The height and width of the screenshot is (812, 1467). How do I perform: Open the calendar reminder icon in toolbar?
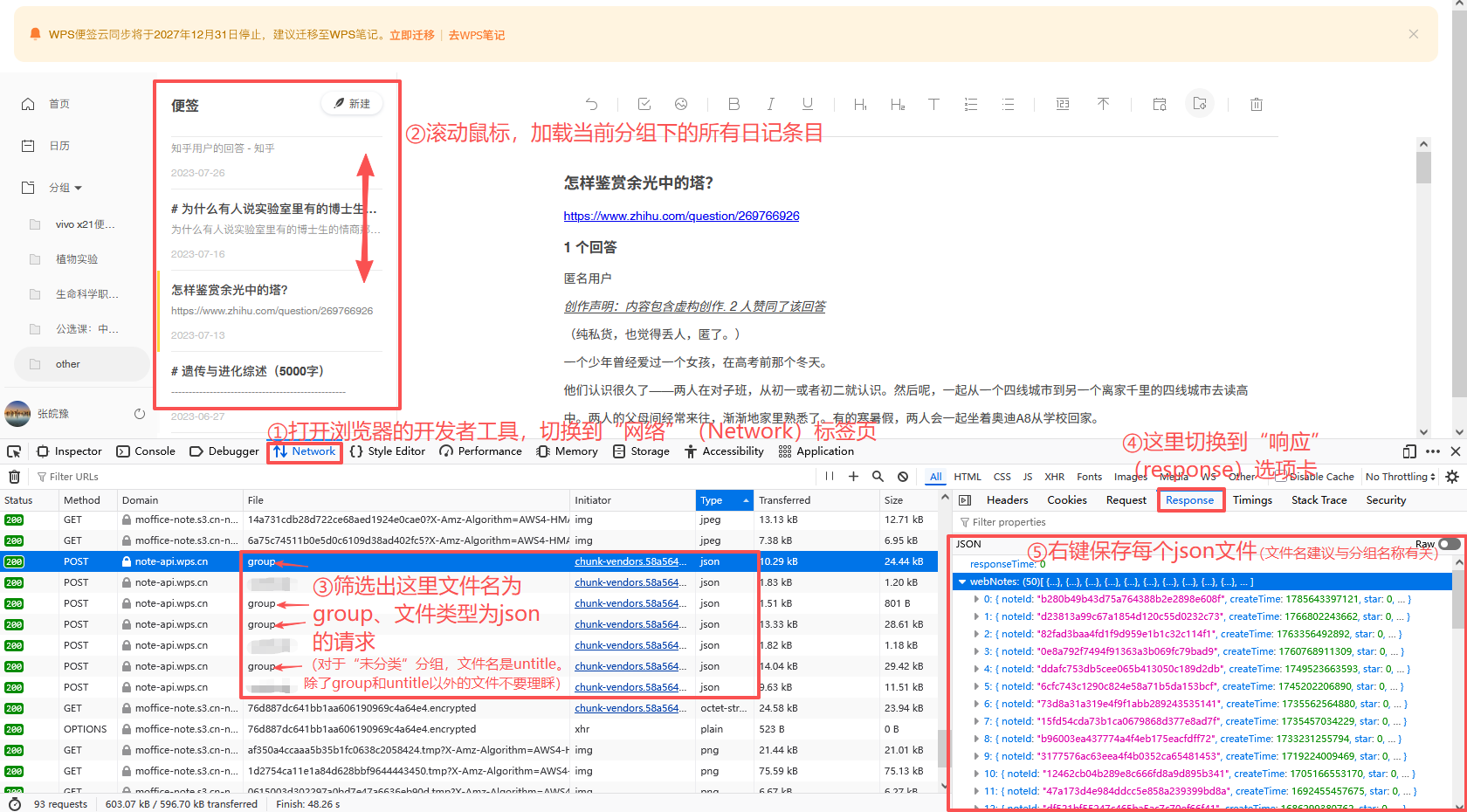pyautogui.click(x=1160, y=104)
